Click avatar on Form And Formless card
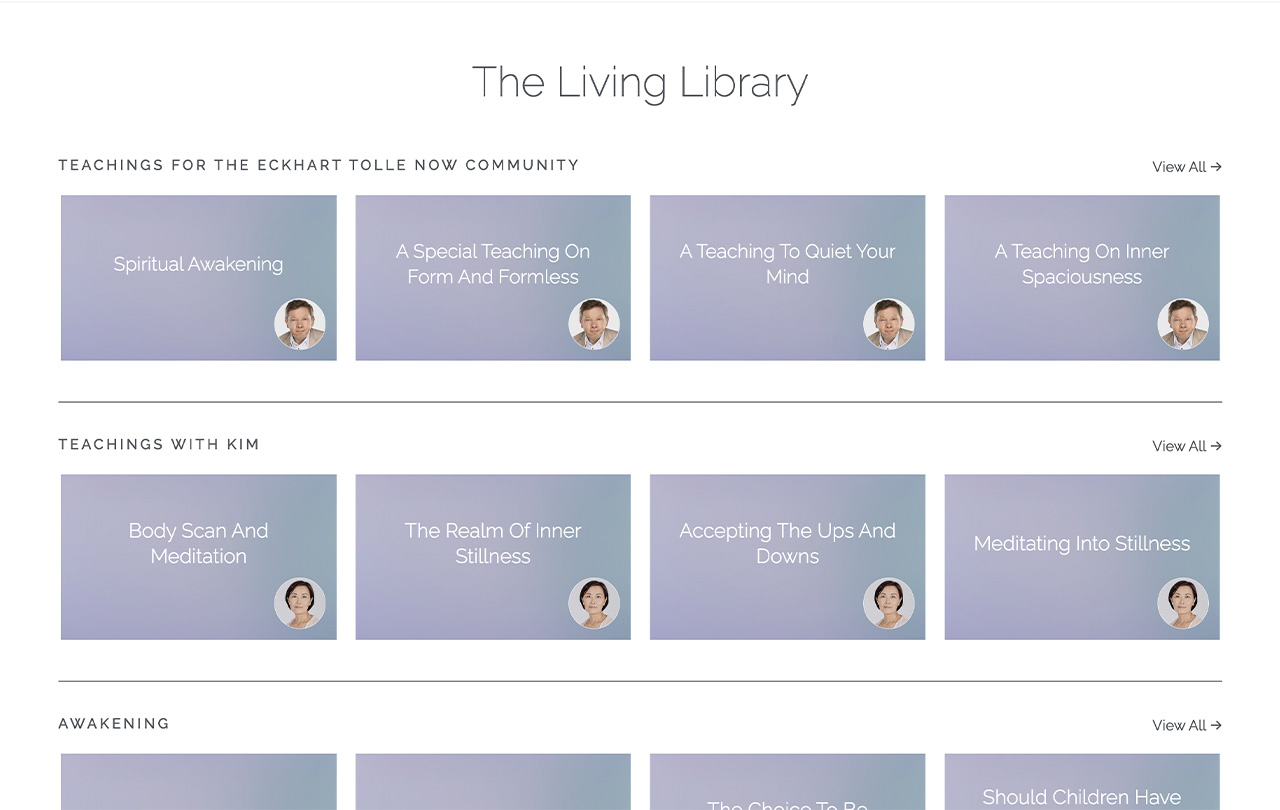The image size is (1280, 810). [x=594, y=324]
